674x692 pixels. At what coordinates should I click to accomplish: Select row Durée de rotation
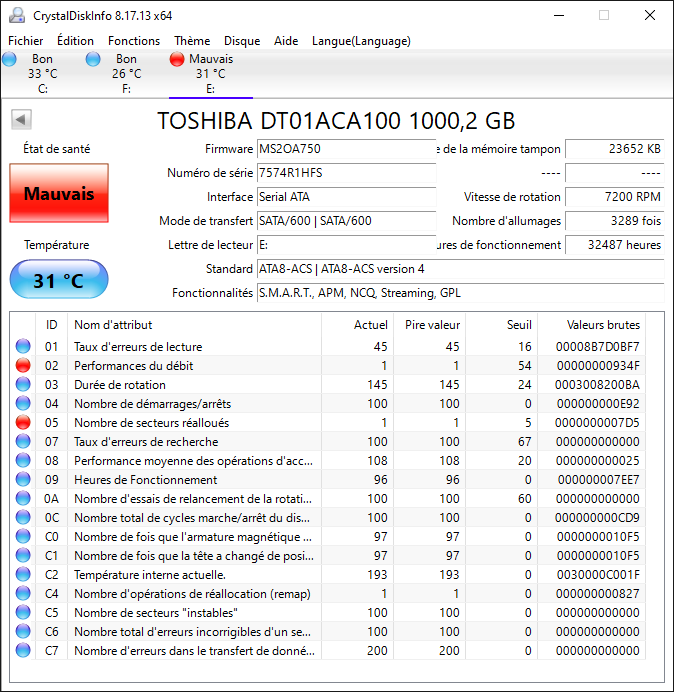pos(328,384)
